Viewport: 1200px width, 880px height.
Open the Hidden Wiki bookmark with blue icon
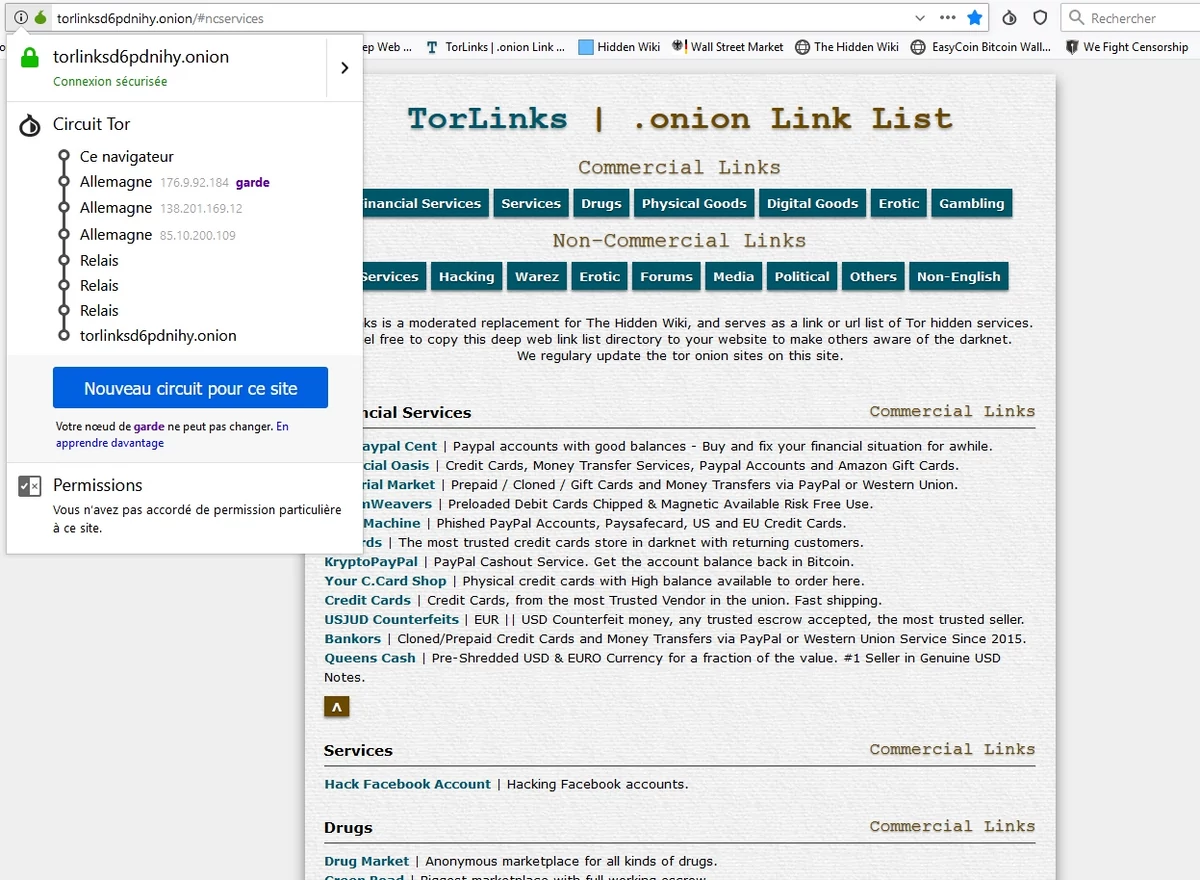coord(620,47)
